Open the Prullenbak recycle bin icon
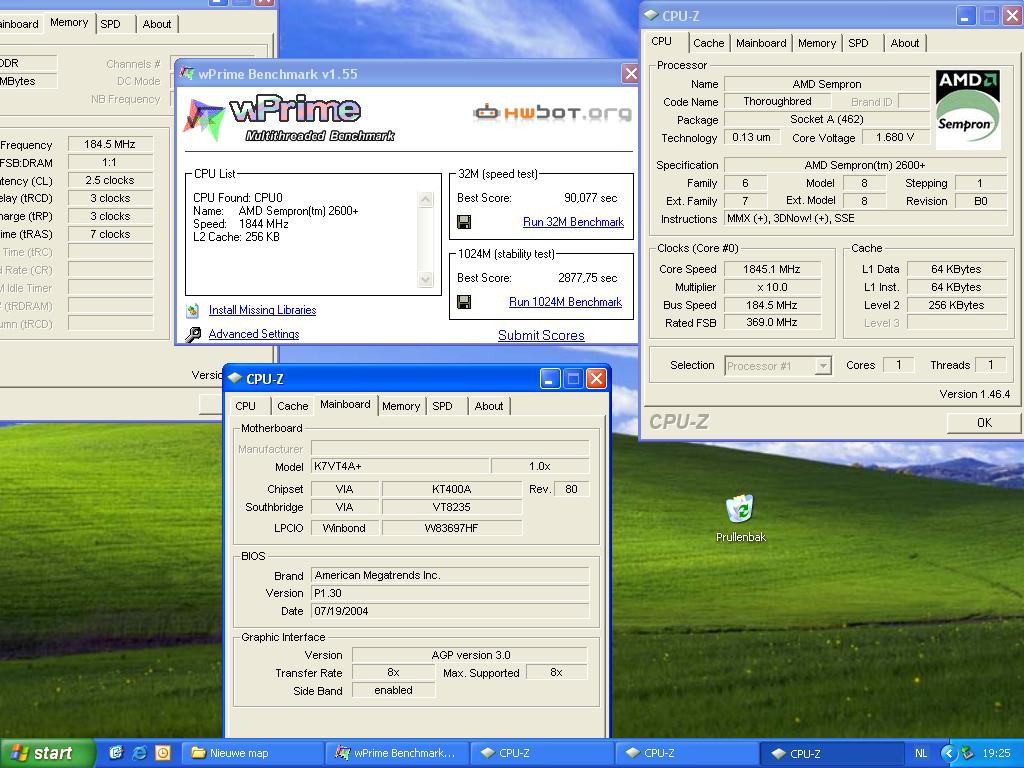The image size is (1024, 768). 740,509
